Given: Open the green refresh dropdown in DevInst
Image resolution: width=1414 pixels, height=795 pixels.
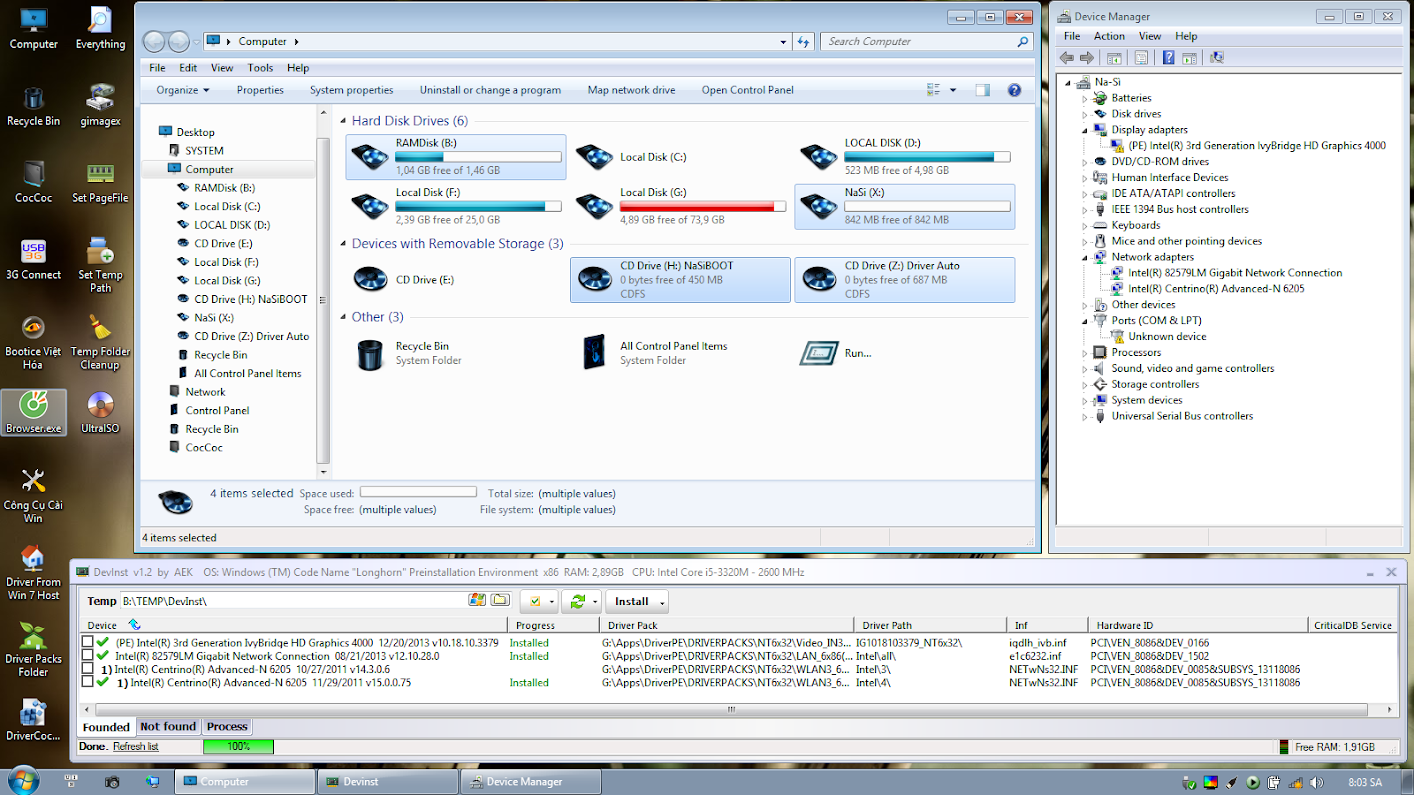Looking at the screenshot, I should [x=595, y=602].
